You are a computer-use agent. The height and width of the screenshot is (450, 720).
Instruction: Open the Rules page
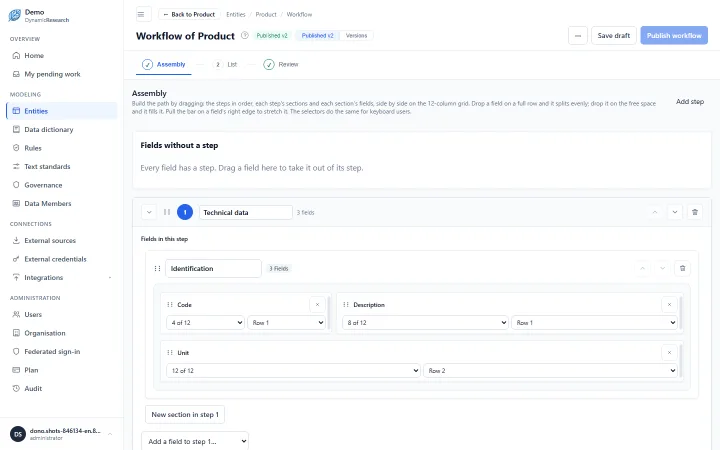point(62,148)
